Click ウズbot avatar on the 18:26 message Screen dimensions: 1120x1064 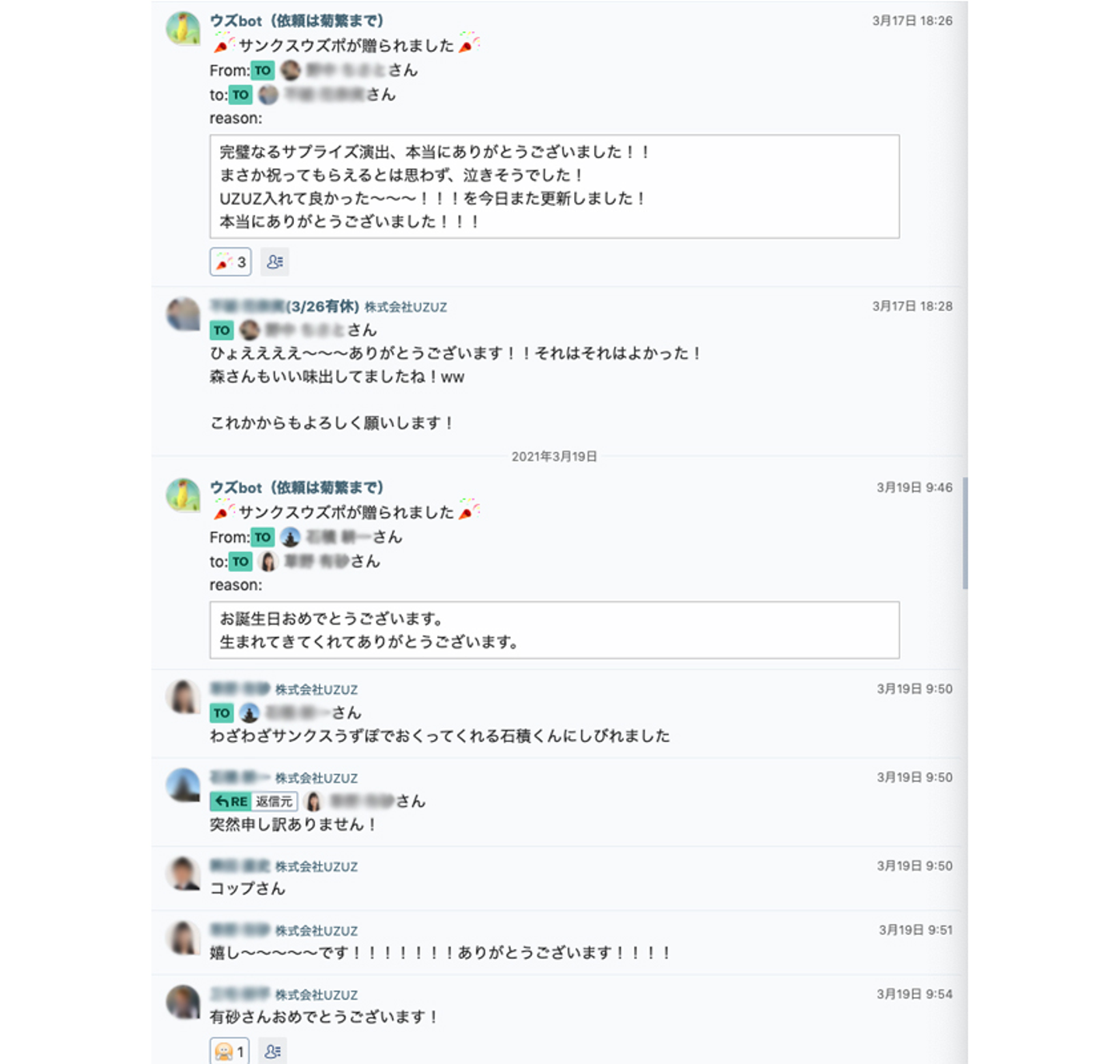pyautogui.click(x=184, y=28)
